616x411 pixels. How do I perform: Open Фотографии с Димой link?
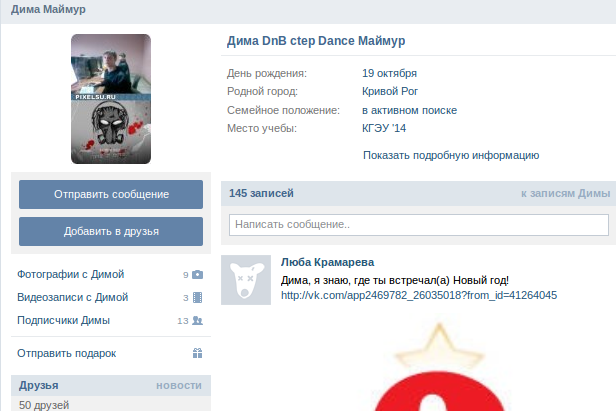pyautogui.click(x=71, y=274)
